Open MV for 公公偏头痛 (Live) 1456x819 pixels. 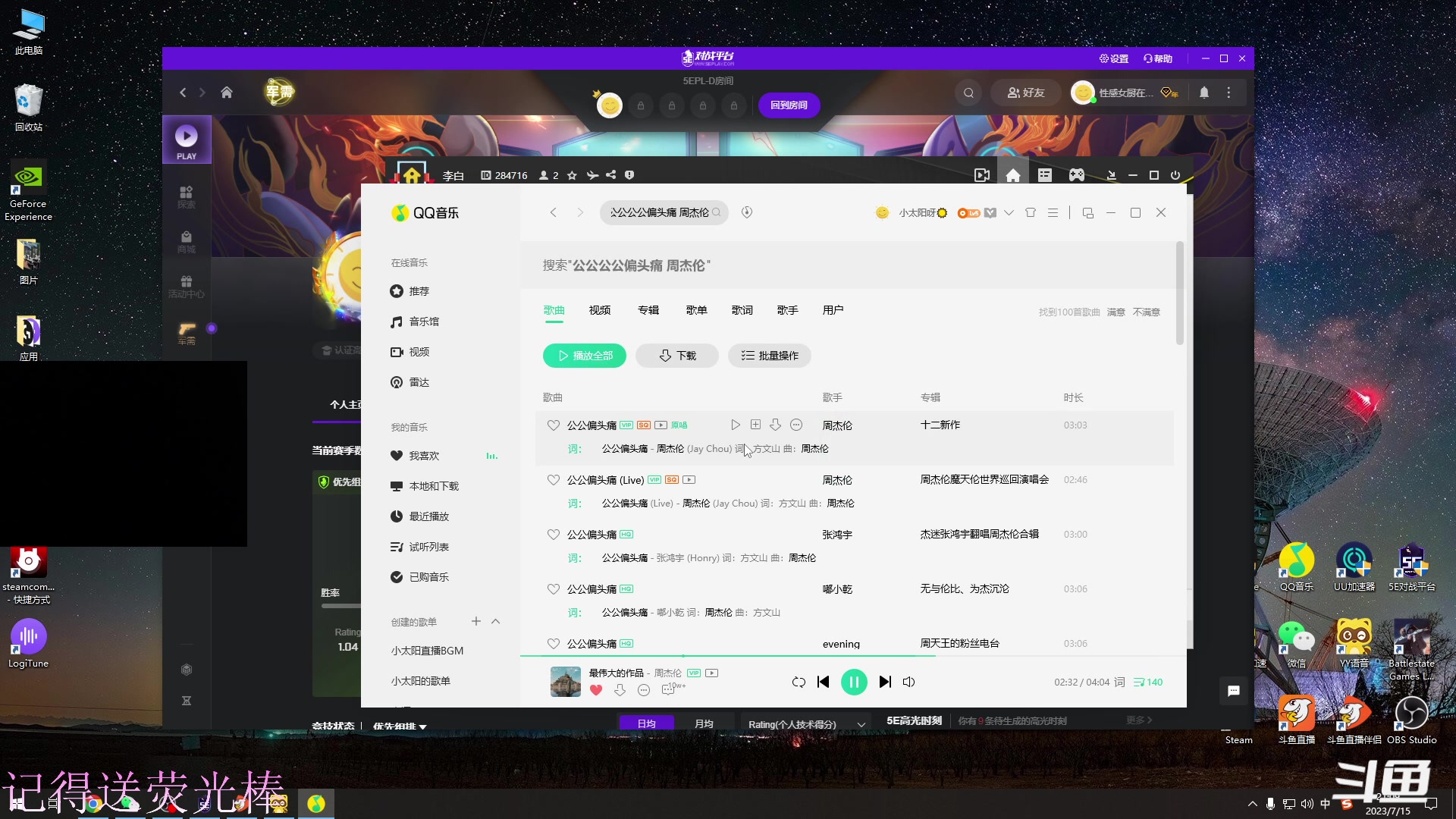point(689,479)
